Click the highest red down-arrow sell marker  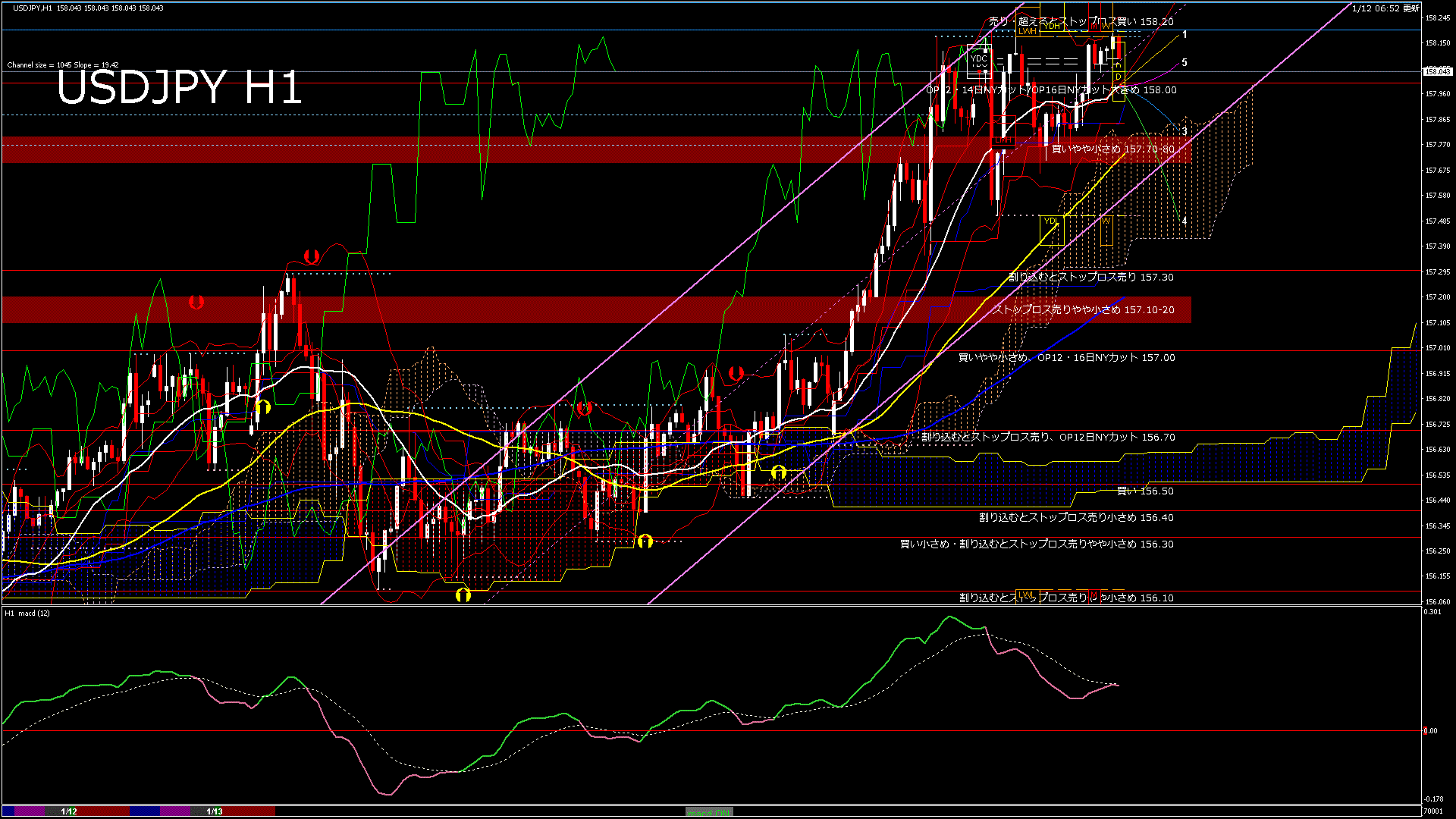(311, 257)
